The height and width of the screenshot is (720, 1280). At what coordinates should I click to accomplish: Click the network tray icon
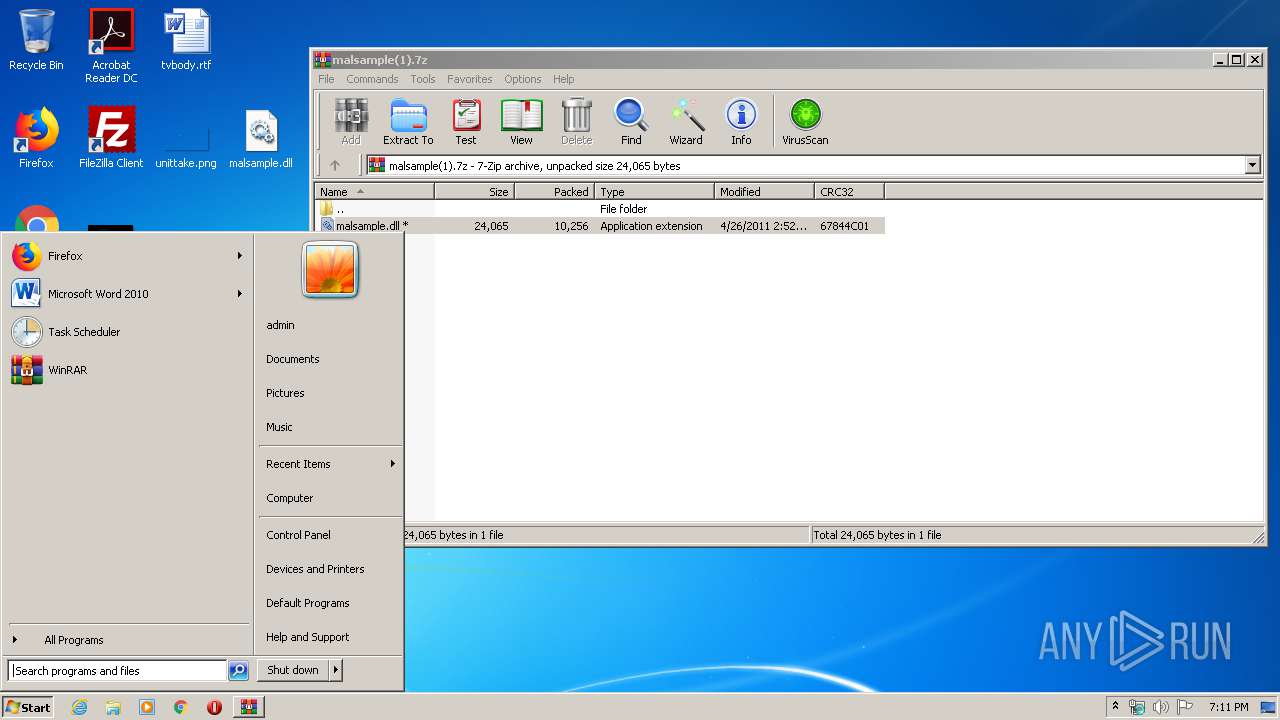click(1137, 707)
